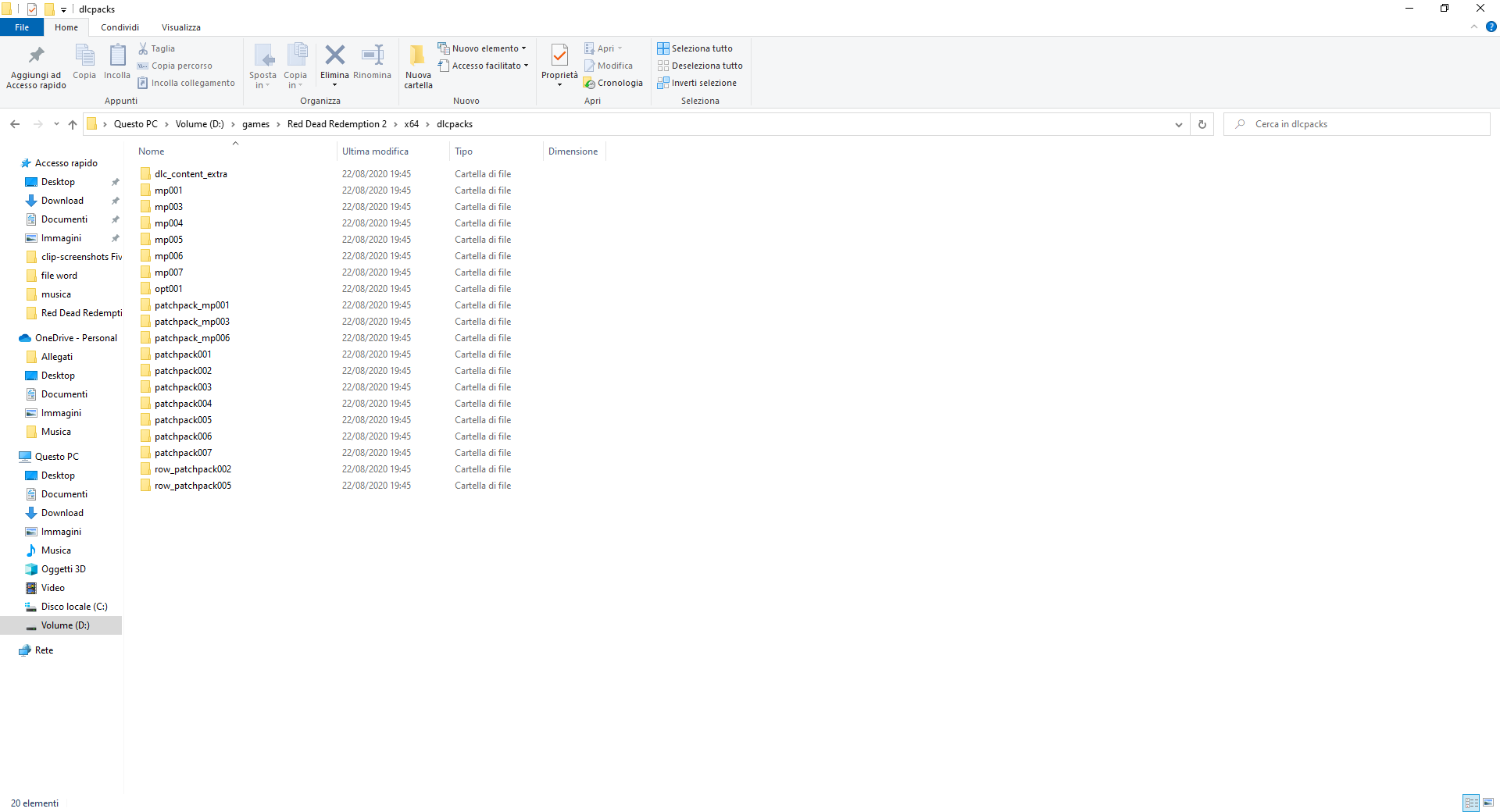Click Cronologia in the Apri group

tap(613, 83)
